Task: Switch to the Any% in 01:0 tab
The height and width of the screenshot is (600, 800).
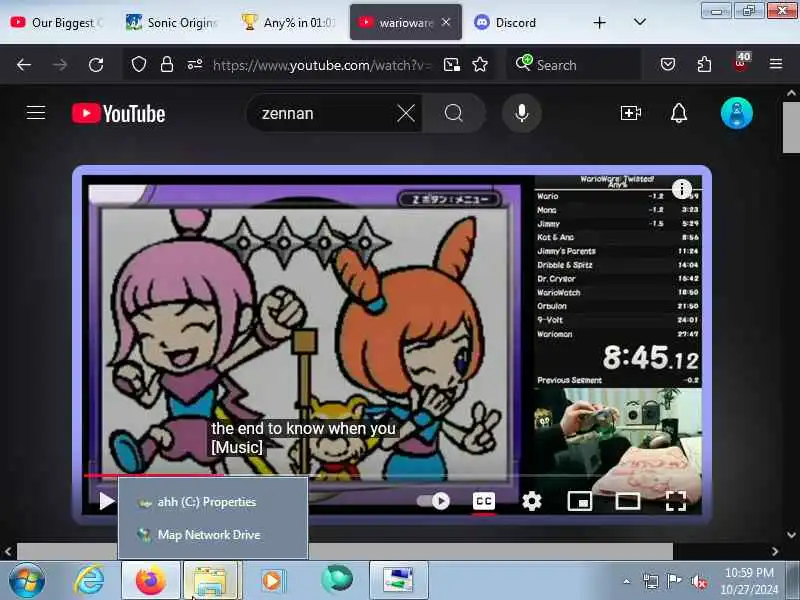Action: 289,22
